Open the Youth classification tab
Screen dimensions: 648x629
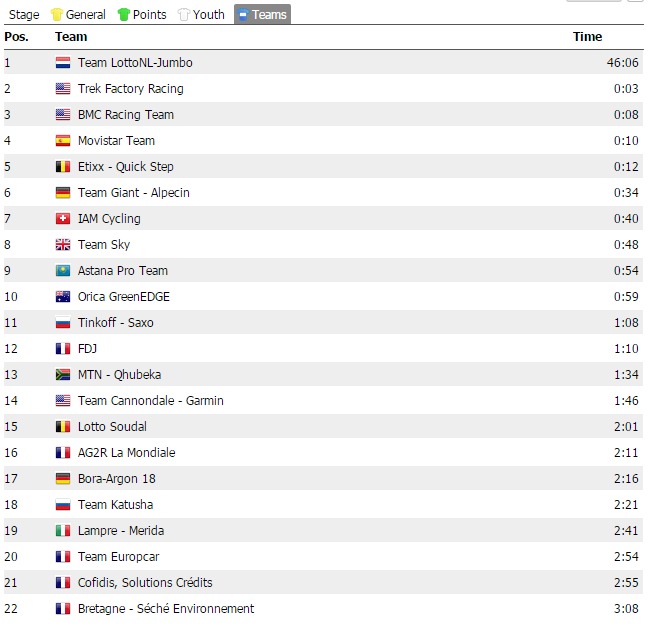(x=201, y=15)
